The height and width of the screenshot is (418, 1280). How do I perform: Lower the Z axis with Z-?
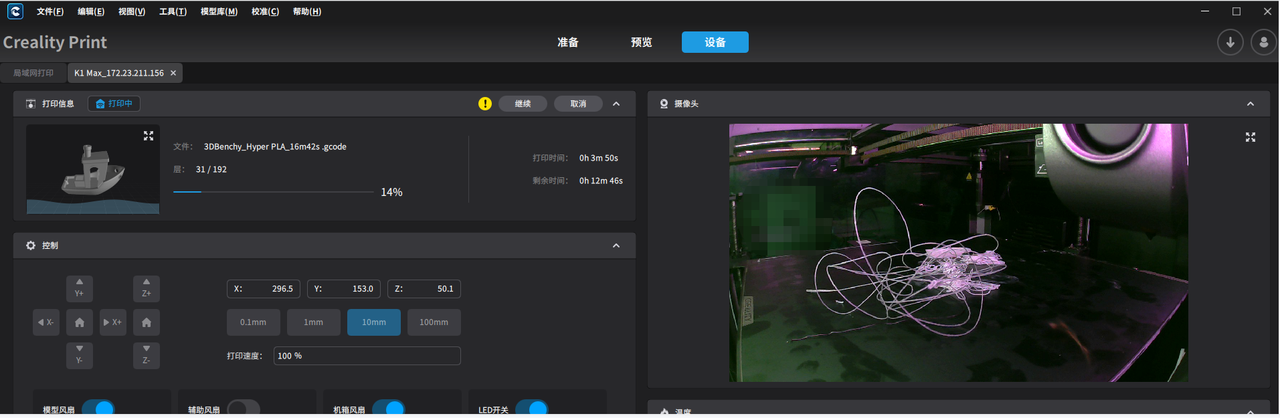(x=146, y=355)
